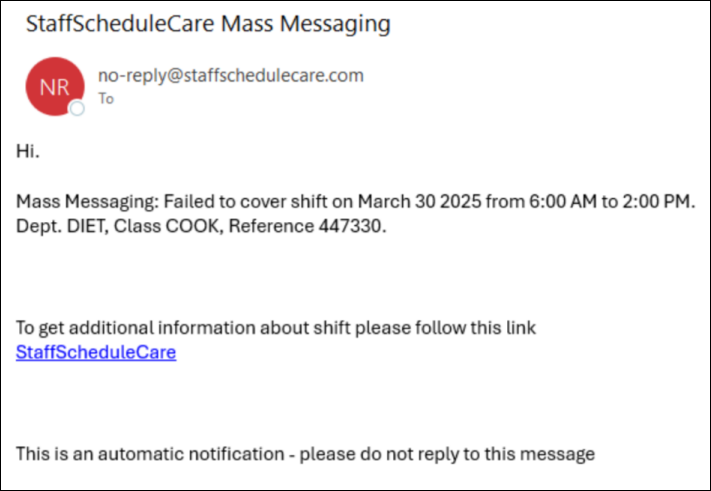Click the reference number 447330
This screenshot has height=491, width=711.
tap(352, 226)
